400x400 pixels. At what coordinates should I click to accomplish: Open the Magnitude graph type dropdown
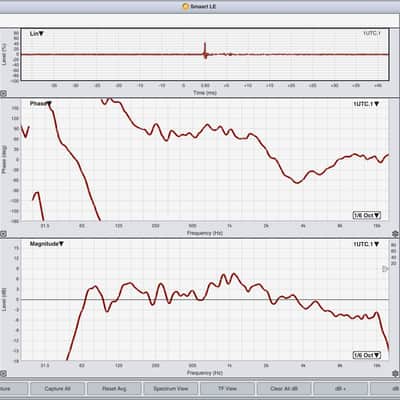pos(47,244)
